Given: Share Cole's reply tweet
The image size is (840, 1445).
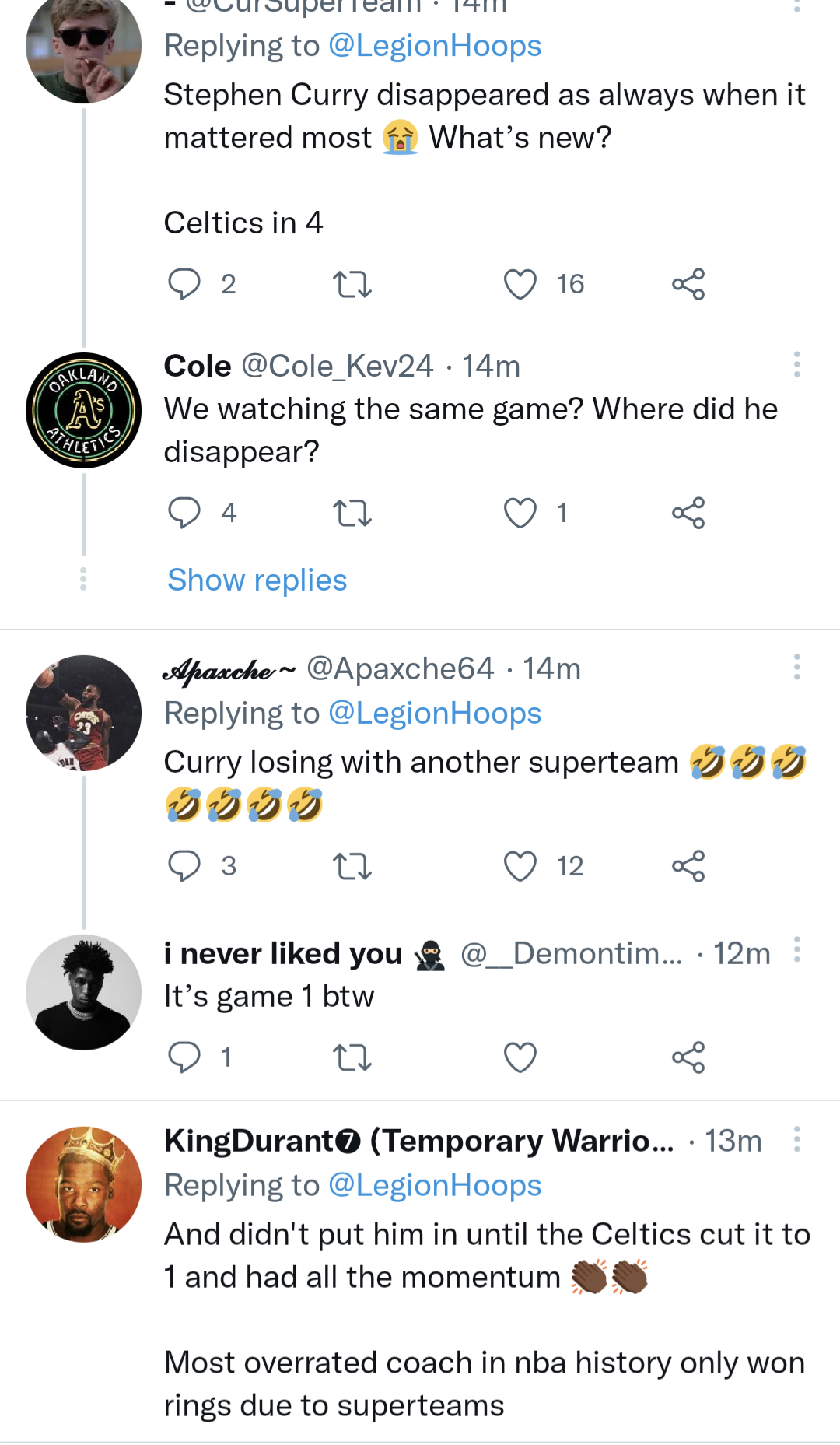Looking at the screenshot, I should [688, 513].
